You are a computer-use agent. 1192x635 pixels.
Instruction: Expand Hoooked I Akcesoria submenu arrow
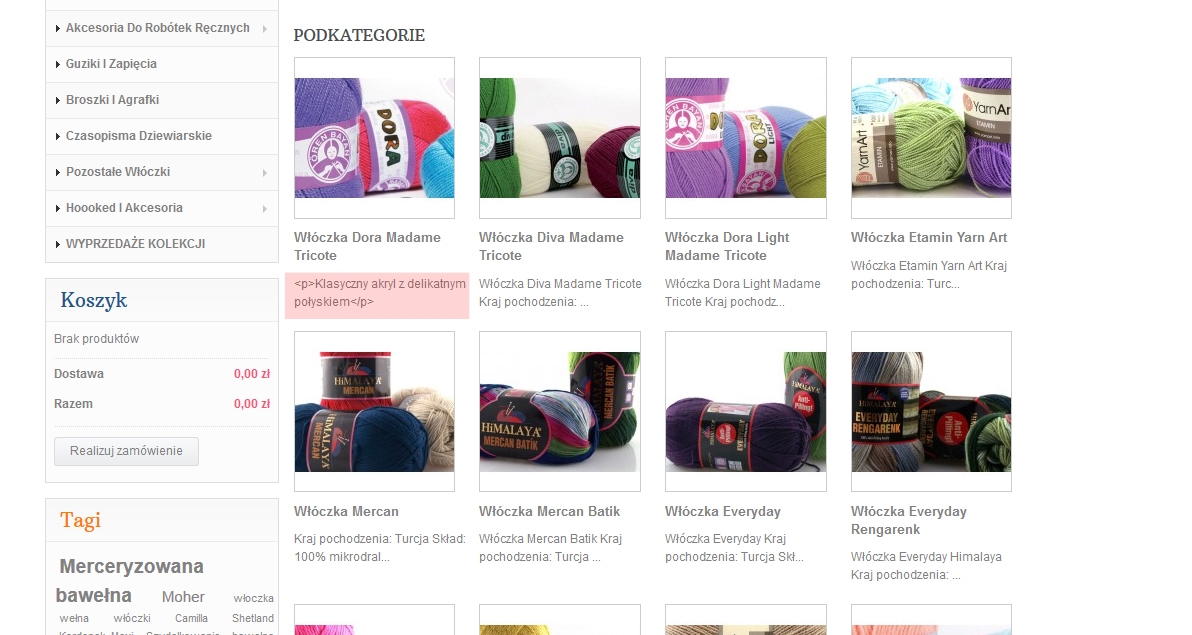click(x=265, y=208)
